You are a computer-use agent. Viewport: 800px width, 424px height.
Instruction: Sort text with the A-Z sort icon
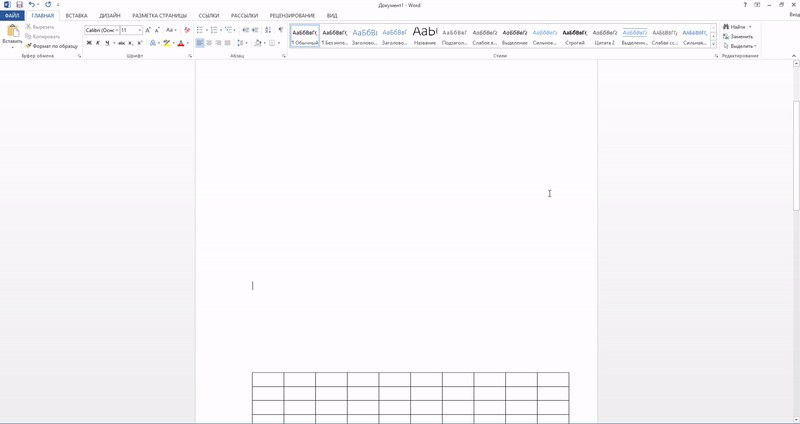(268, 30)
